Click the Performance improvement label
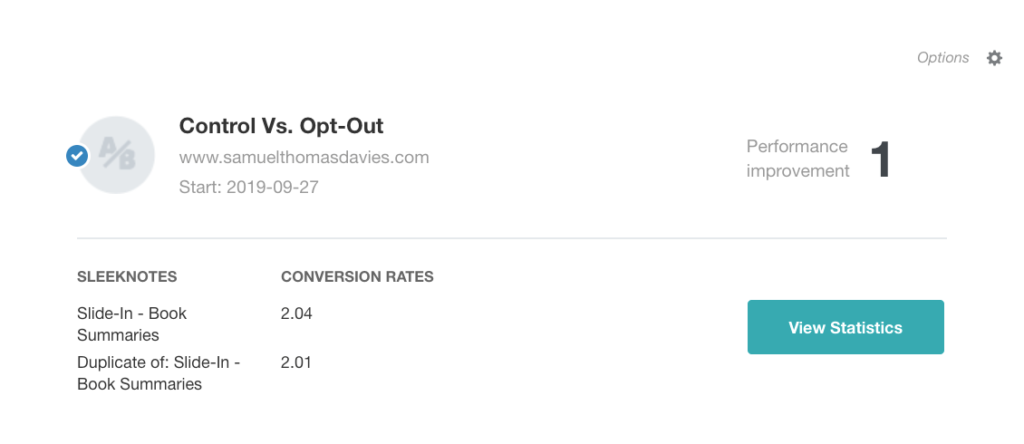Viewport: 1024px width, 444px height. pos(798,158)
